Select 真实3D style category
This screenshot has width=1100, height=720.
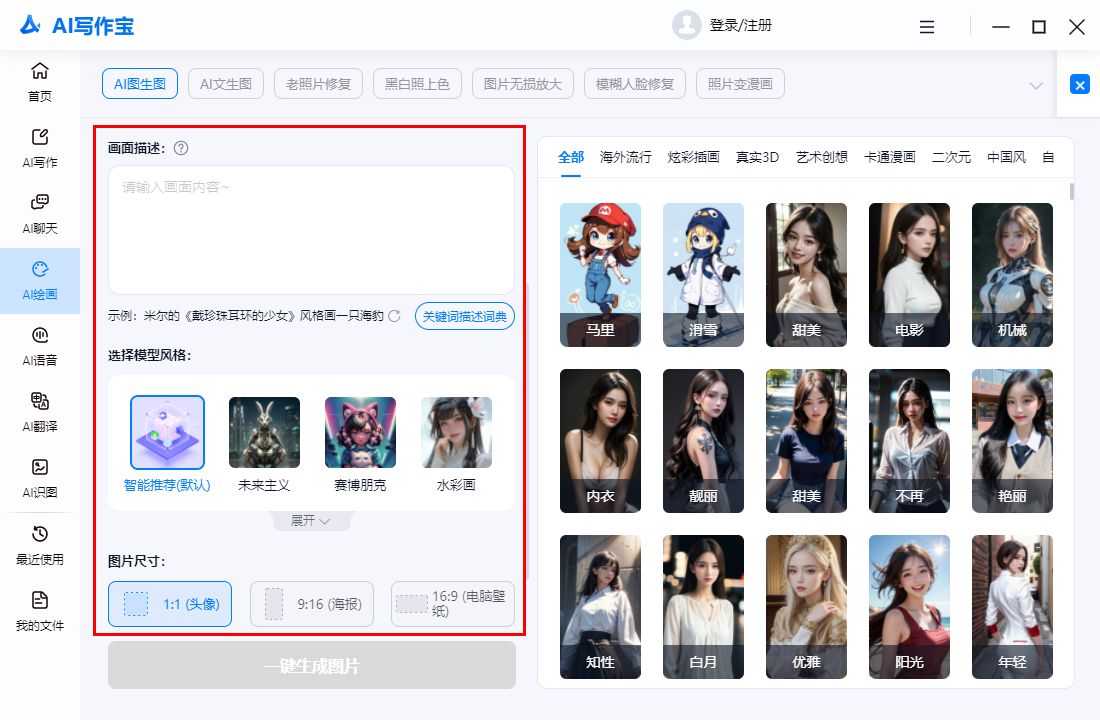point(758,157)
